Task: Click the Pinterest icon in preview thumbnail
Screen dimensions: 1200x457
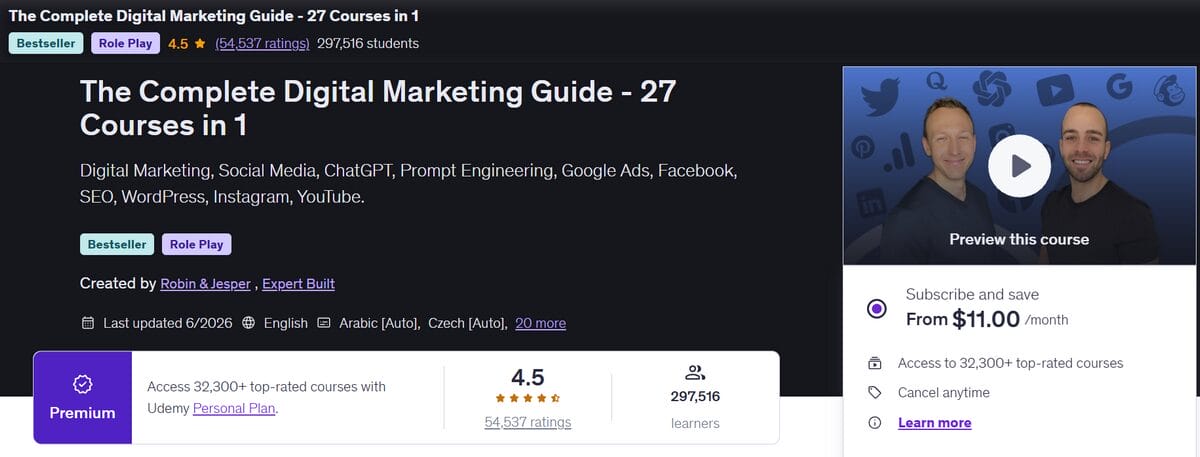Action: coord(862,148)
